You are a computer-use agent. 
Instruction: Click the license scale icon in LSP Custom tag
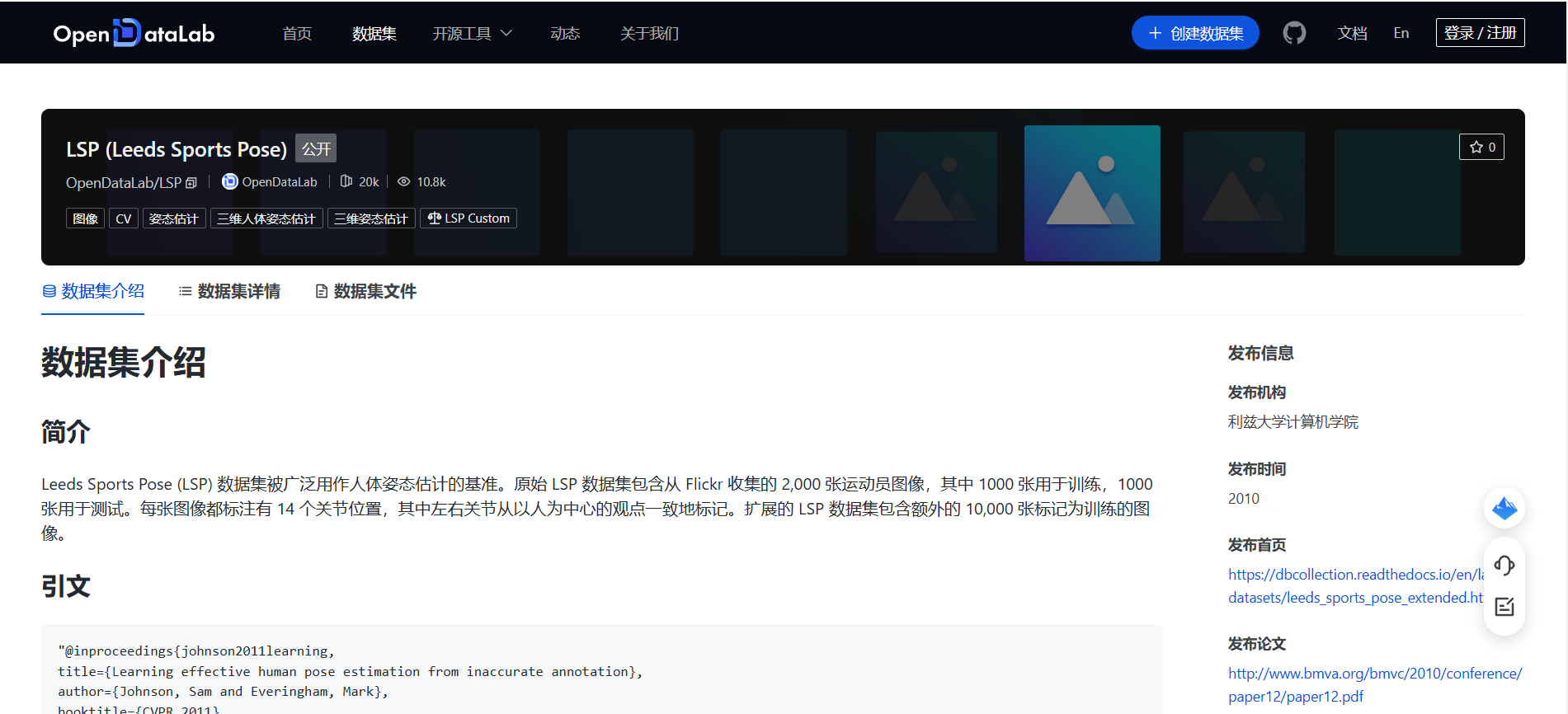click(x=434, y=218)
